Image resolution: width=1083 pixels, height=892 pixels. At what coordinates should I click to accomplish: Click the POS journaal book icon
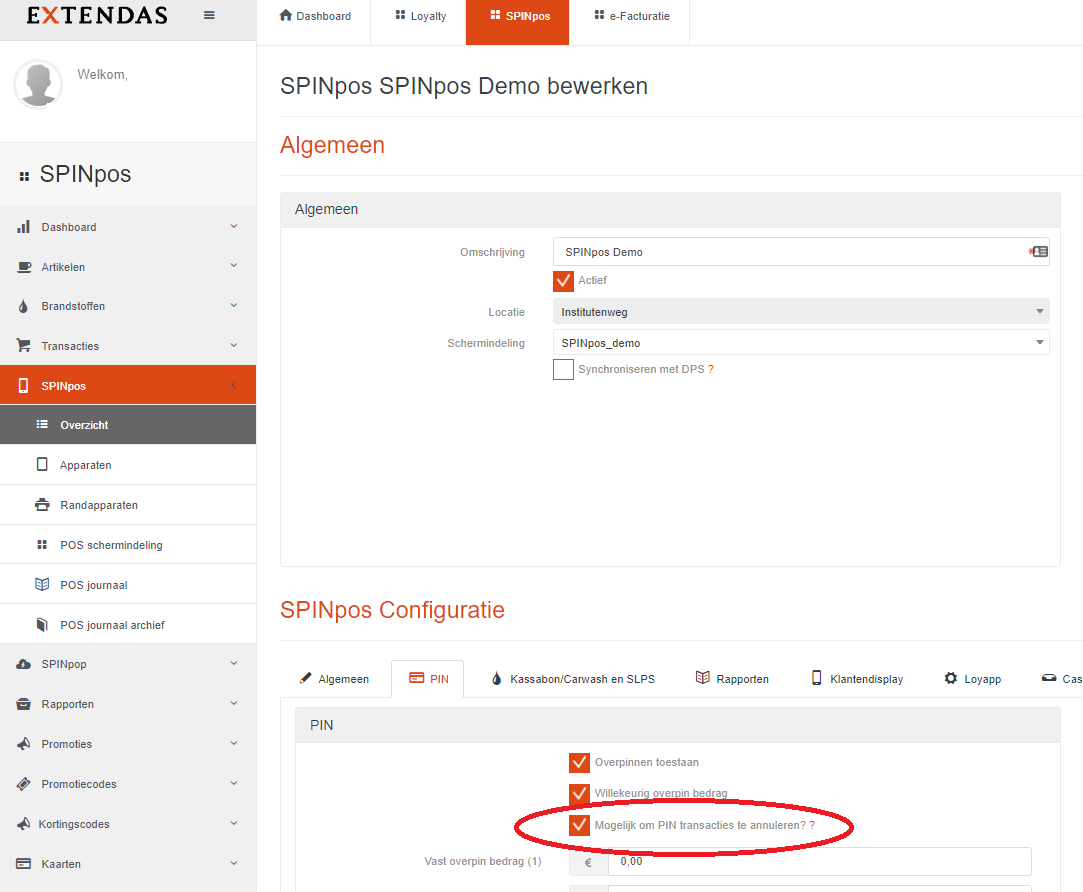click(x=42, y=585)
